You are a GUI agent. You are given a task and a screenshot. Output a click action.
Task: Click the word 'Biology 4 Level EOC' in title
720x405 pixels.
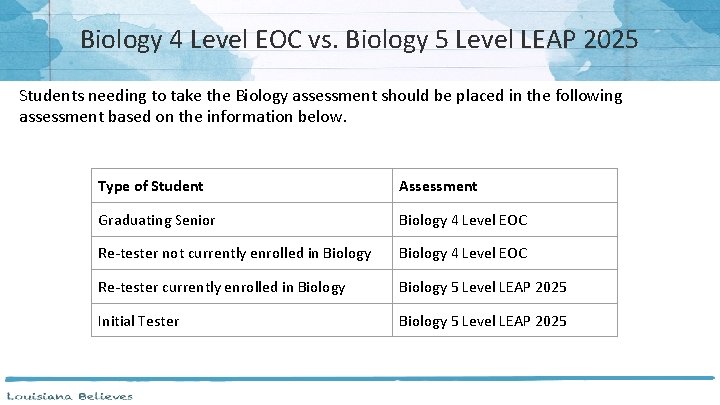(205, 40)
